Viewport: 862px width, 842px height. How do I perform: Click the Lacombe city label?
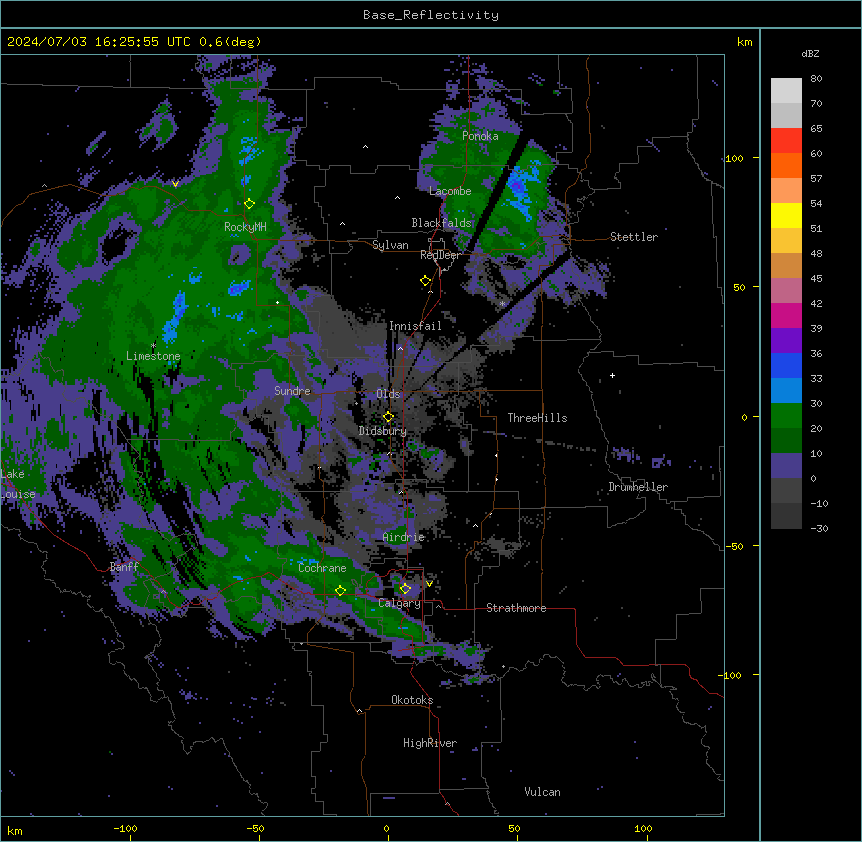450,191
